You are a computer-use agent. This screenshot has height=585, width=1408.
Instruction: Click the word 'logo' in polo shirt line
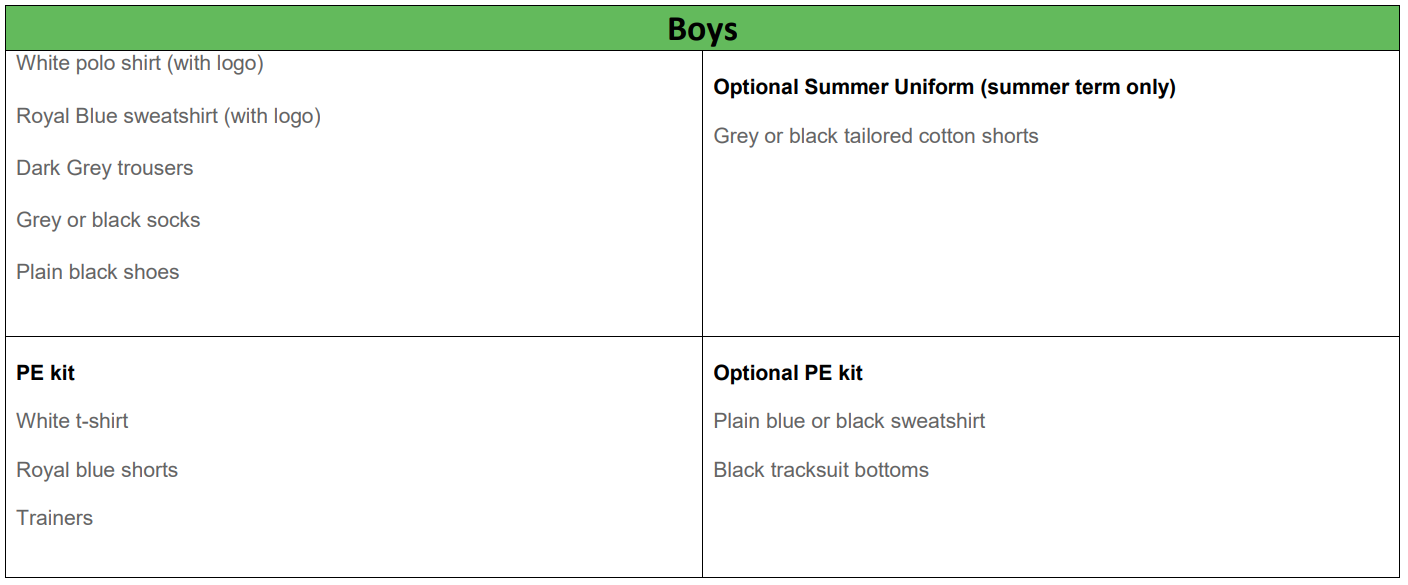pyautogui.click(x=237, y=64)
